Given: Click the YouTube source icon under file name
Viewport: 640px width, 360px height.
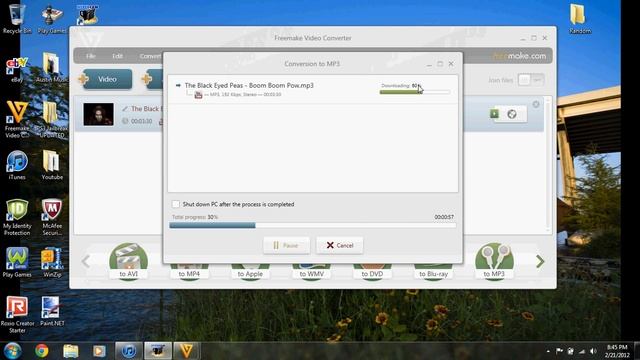Looking at the screenshot, I should (x=198, y=95).
